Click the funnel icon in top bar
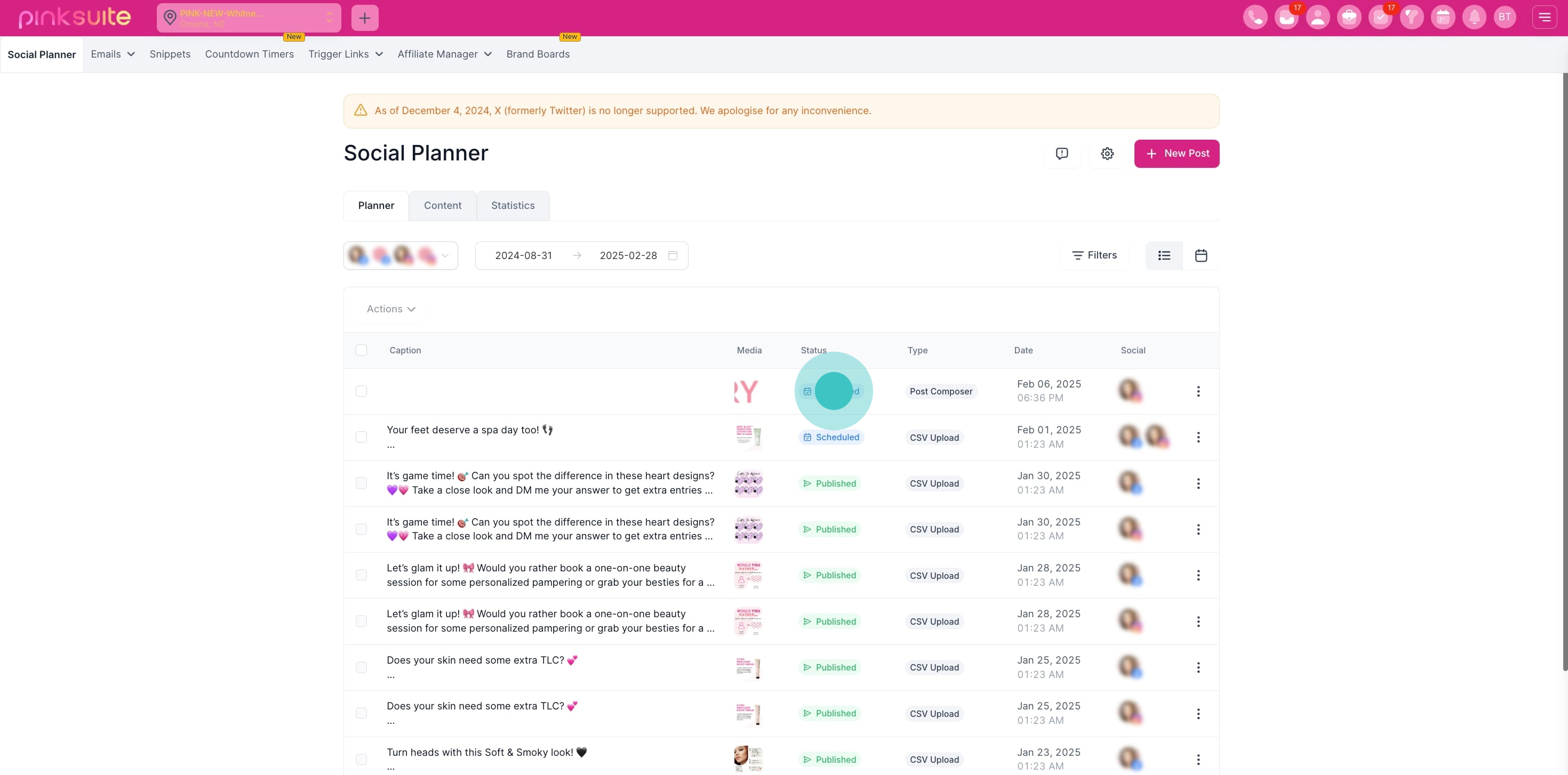Image resolution: width=1568 pixels, height=775 pixels. tap(1411, 17)
